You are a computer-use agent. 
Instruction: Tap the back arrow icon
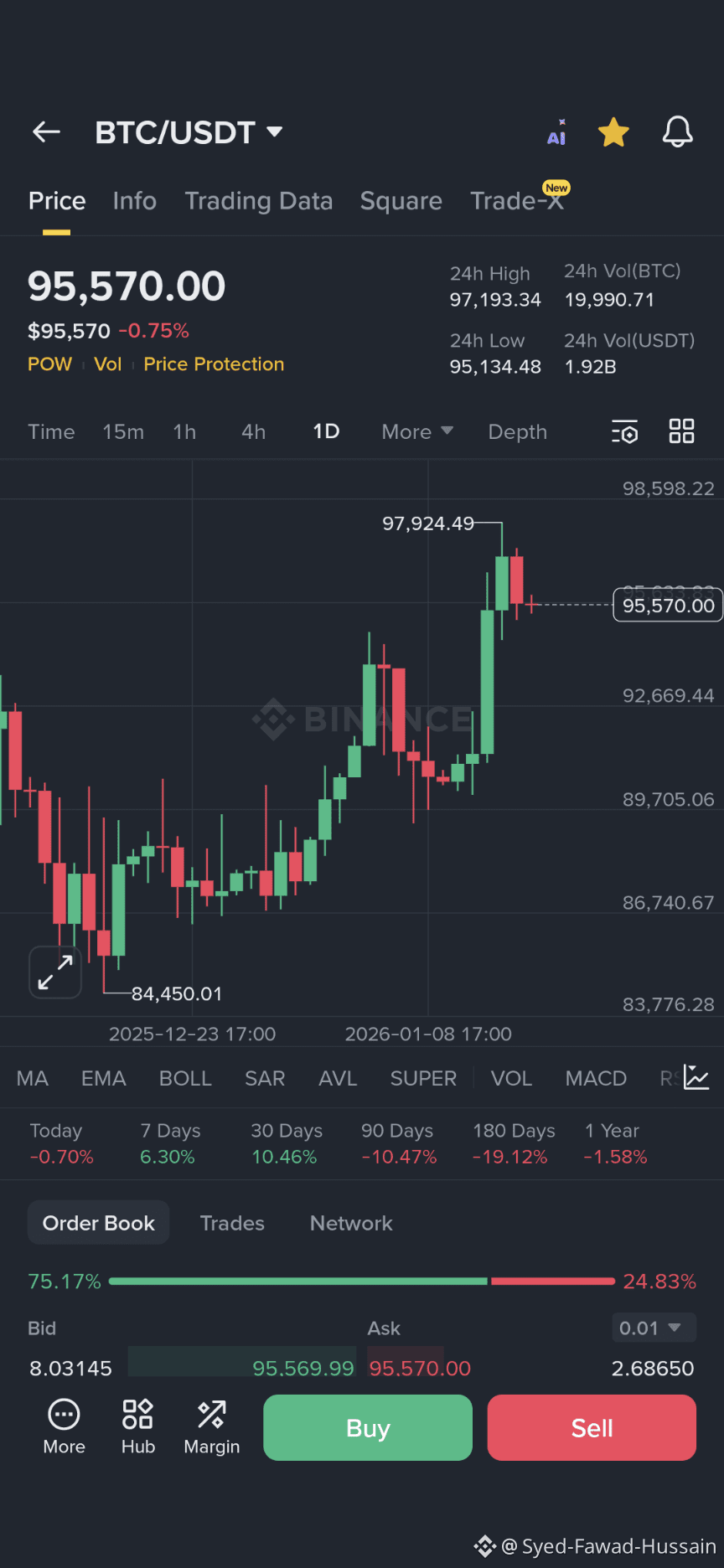point(47,132)
